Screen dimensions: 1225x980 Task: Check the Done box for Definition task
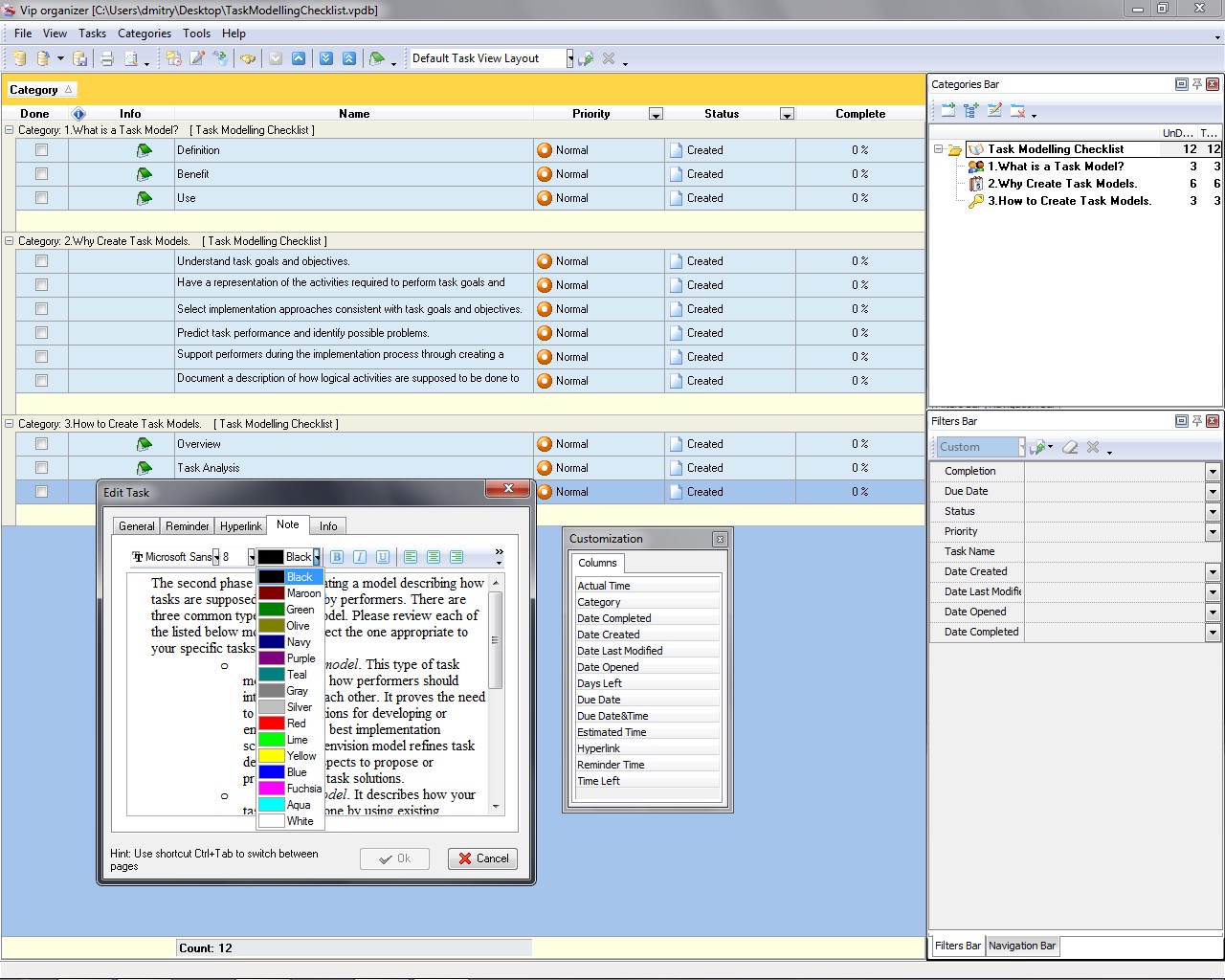pyautogui.click(x=41, y=150)
